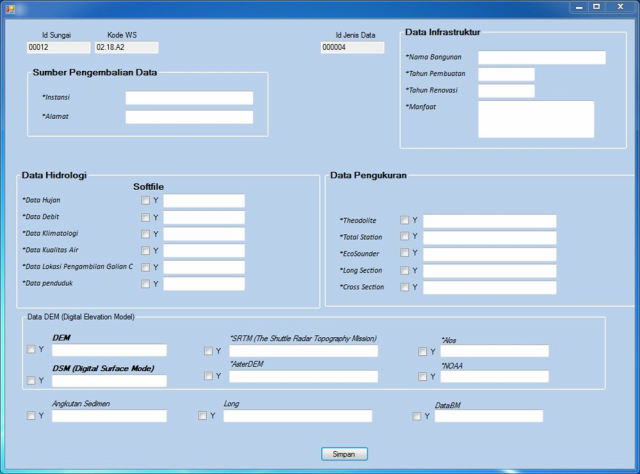
Task: Click the form icon in title bar
Action: point(10,7)
